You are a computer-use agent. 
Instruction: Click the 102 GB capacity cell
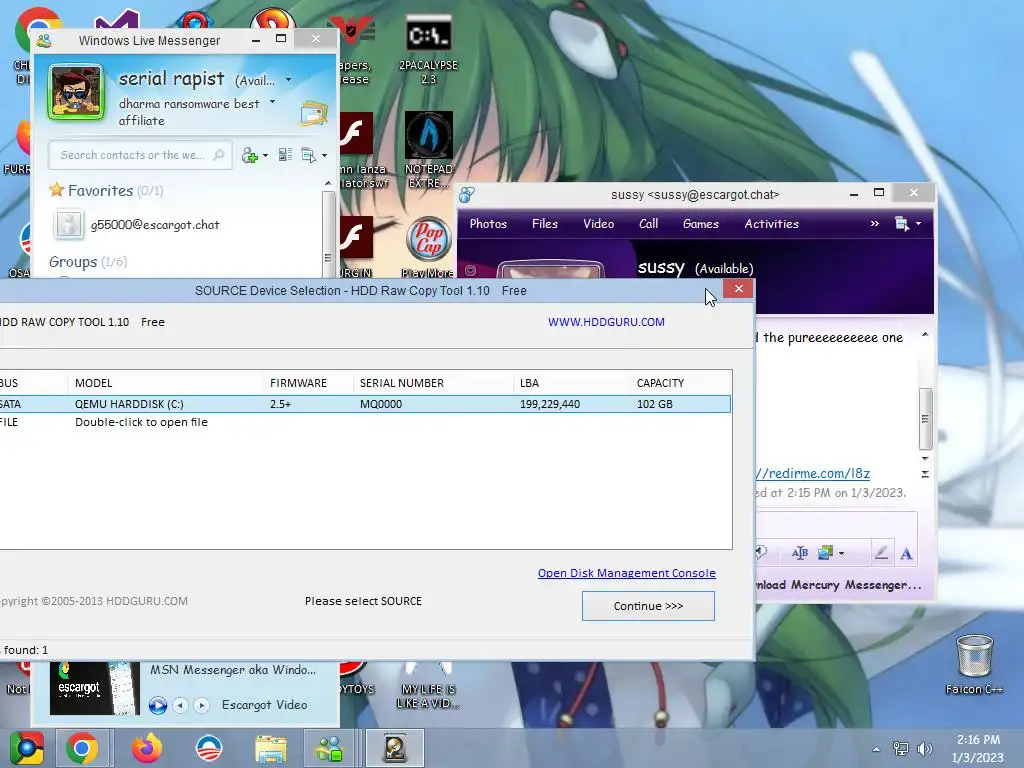coord(654,404)
